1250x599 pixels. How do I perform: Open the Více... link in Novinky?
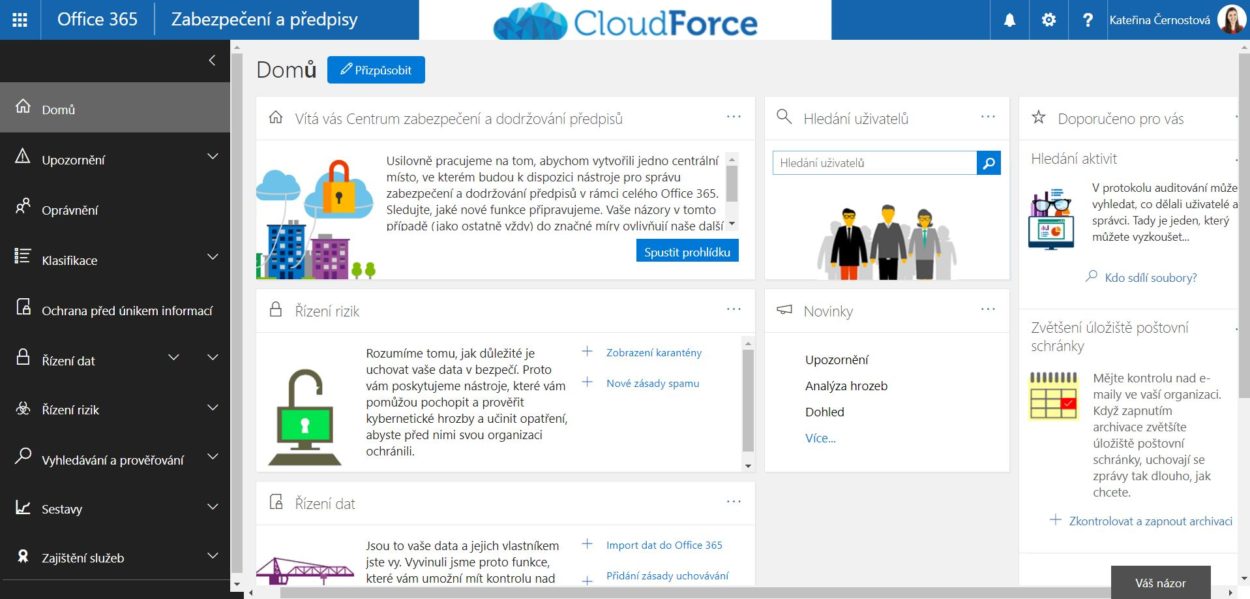click(x=820, y=438)
